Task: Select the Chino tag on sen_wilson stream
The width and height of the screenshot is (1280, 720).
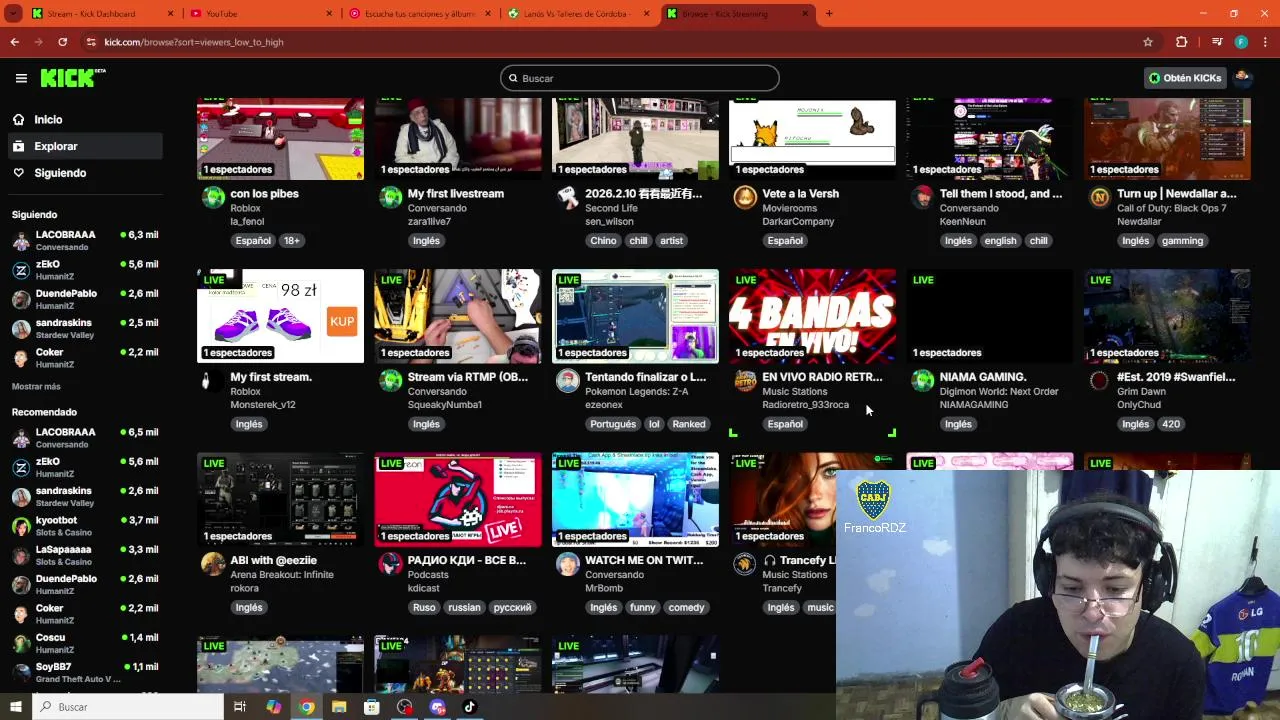Action: pos(603,241)
